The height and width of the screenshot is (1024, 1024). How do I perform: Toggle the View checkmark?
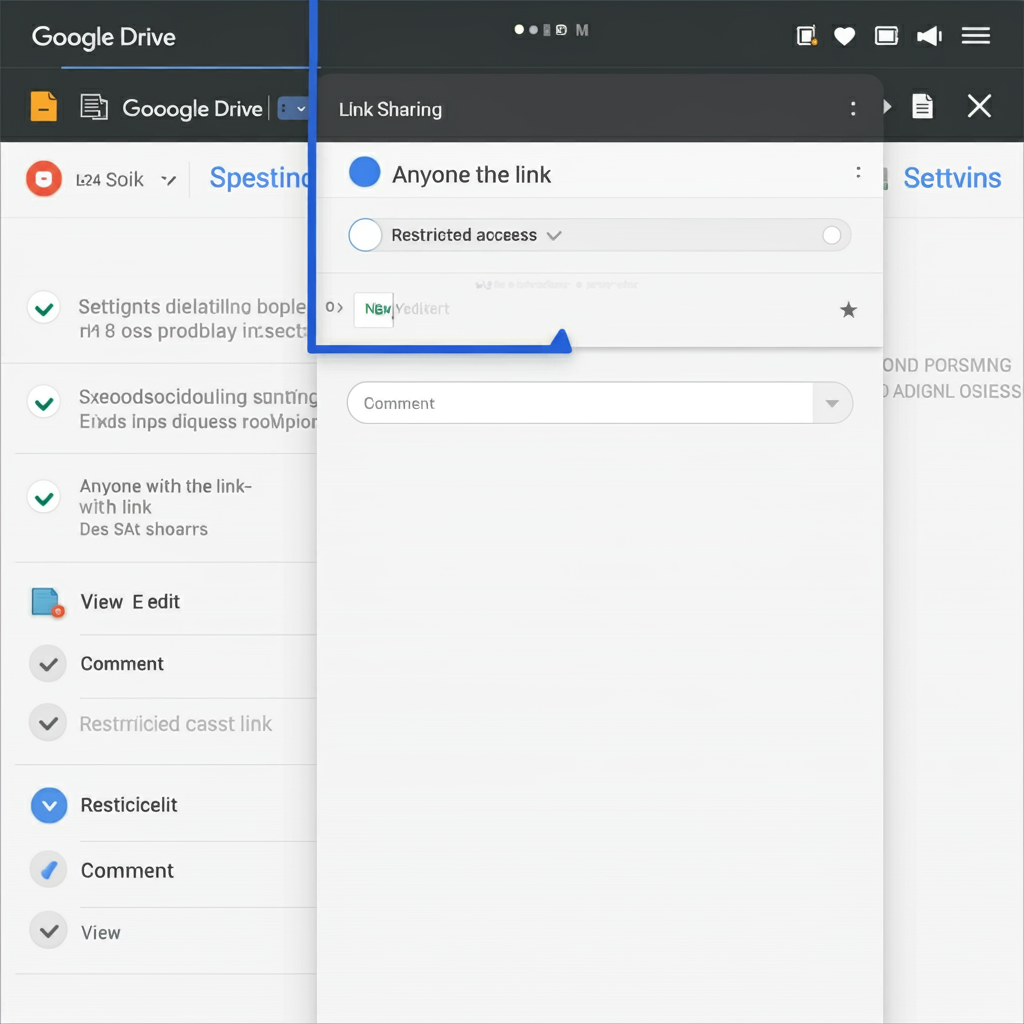(48, 931)
